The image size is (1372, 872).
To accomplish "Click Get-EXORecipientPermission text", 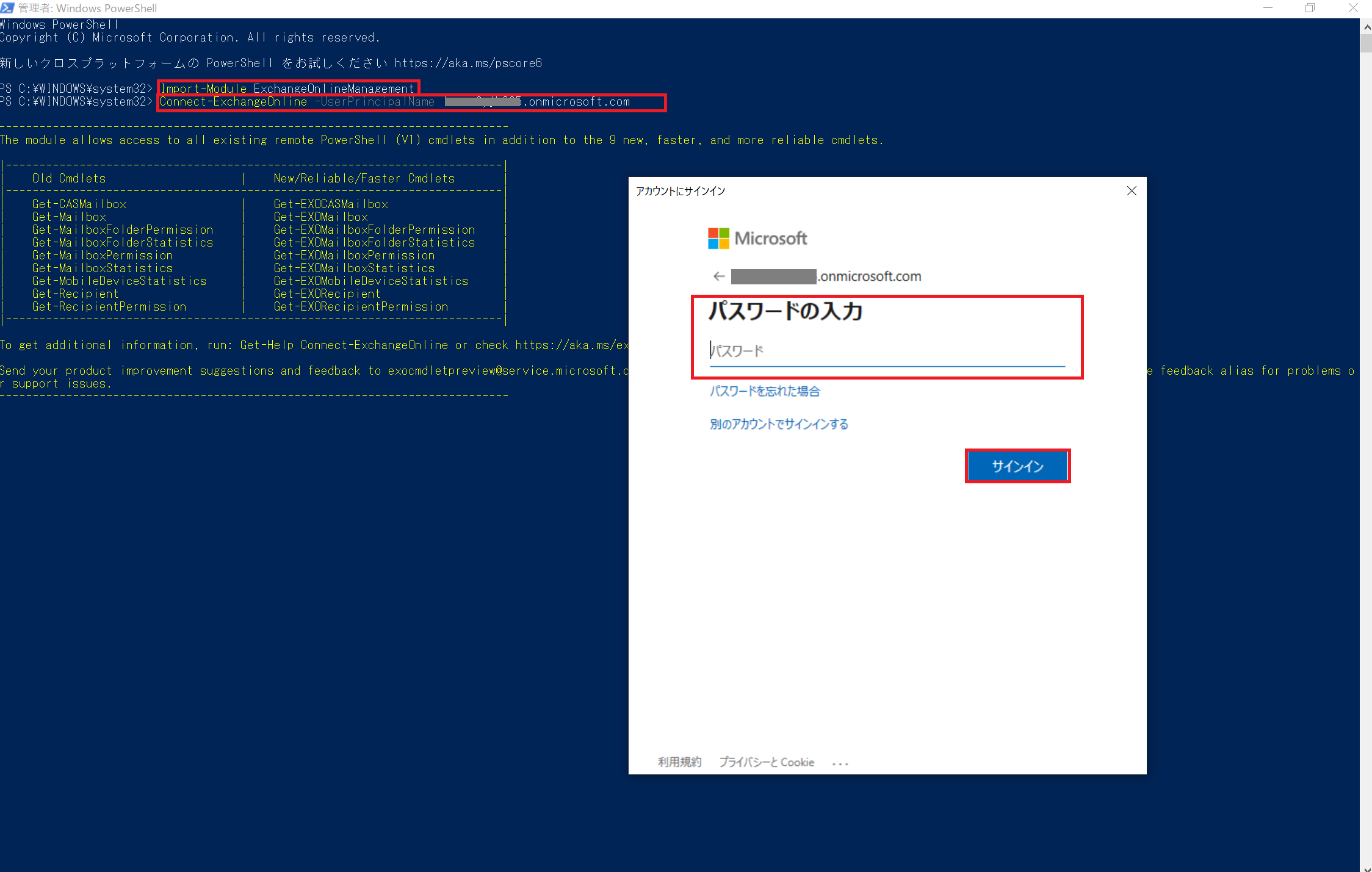I will point(361,307).
